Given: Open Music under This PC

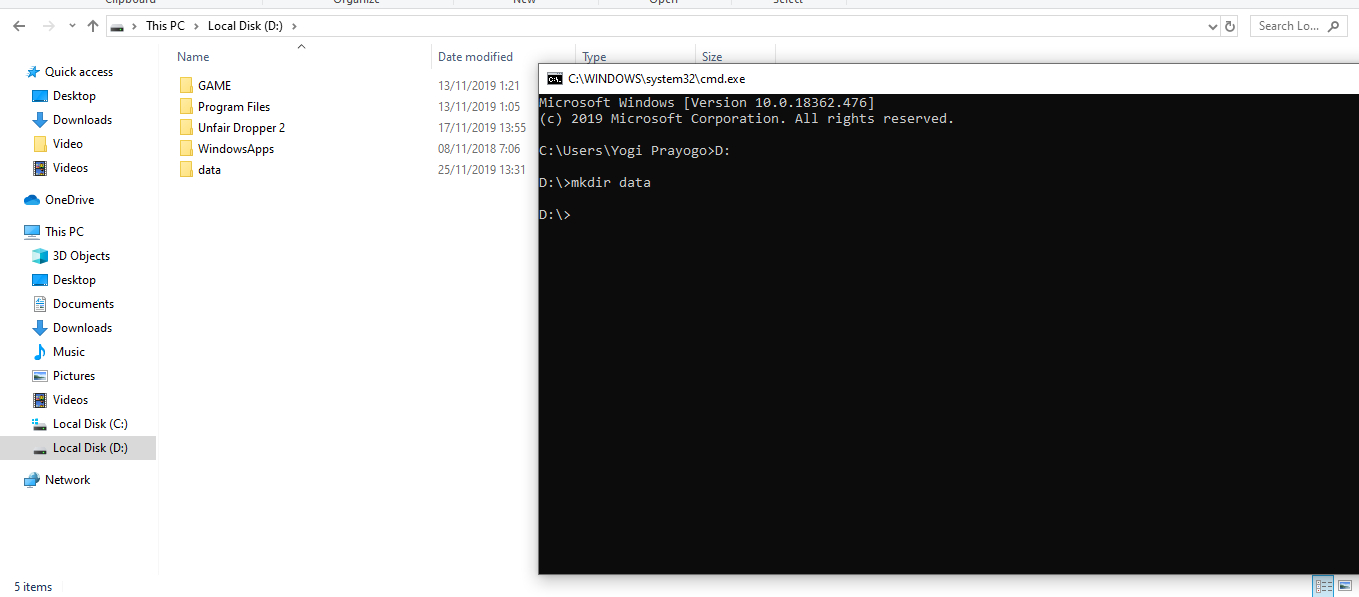Looking at the screenshot, I should (x=69, y=352).
